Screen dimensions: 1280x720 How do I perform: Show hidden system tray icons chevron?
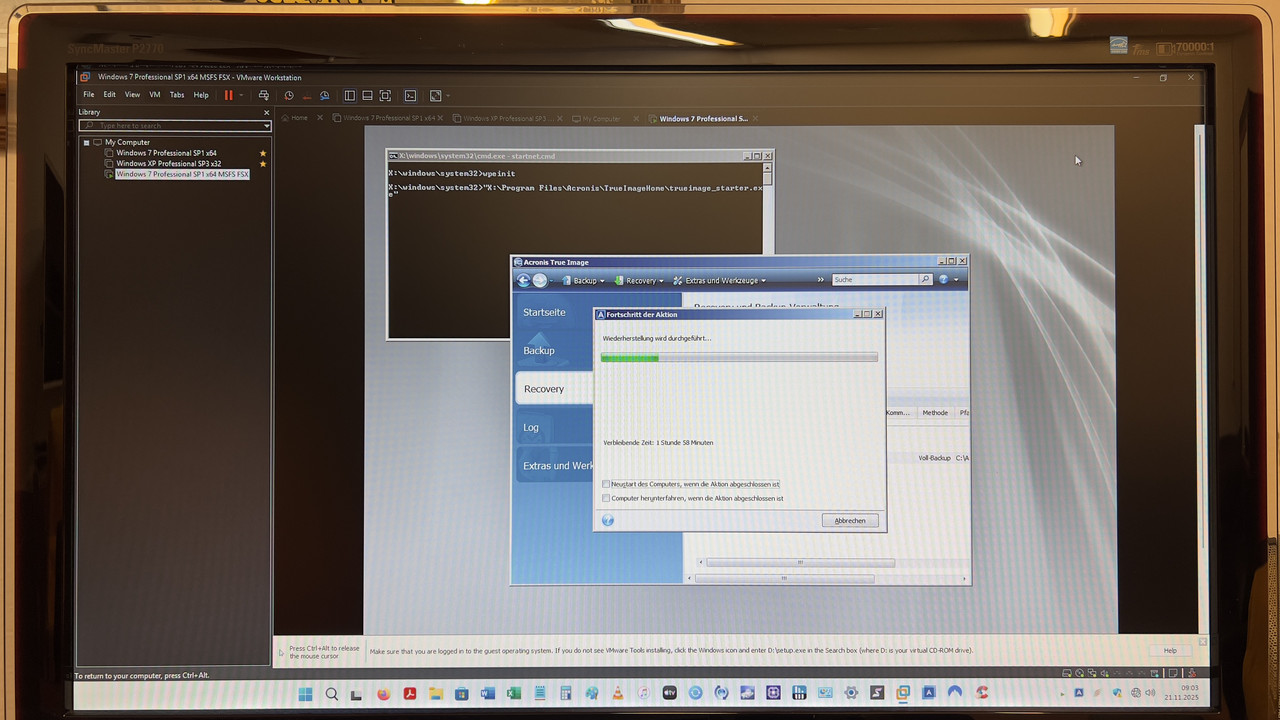tap(1061, 692)
